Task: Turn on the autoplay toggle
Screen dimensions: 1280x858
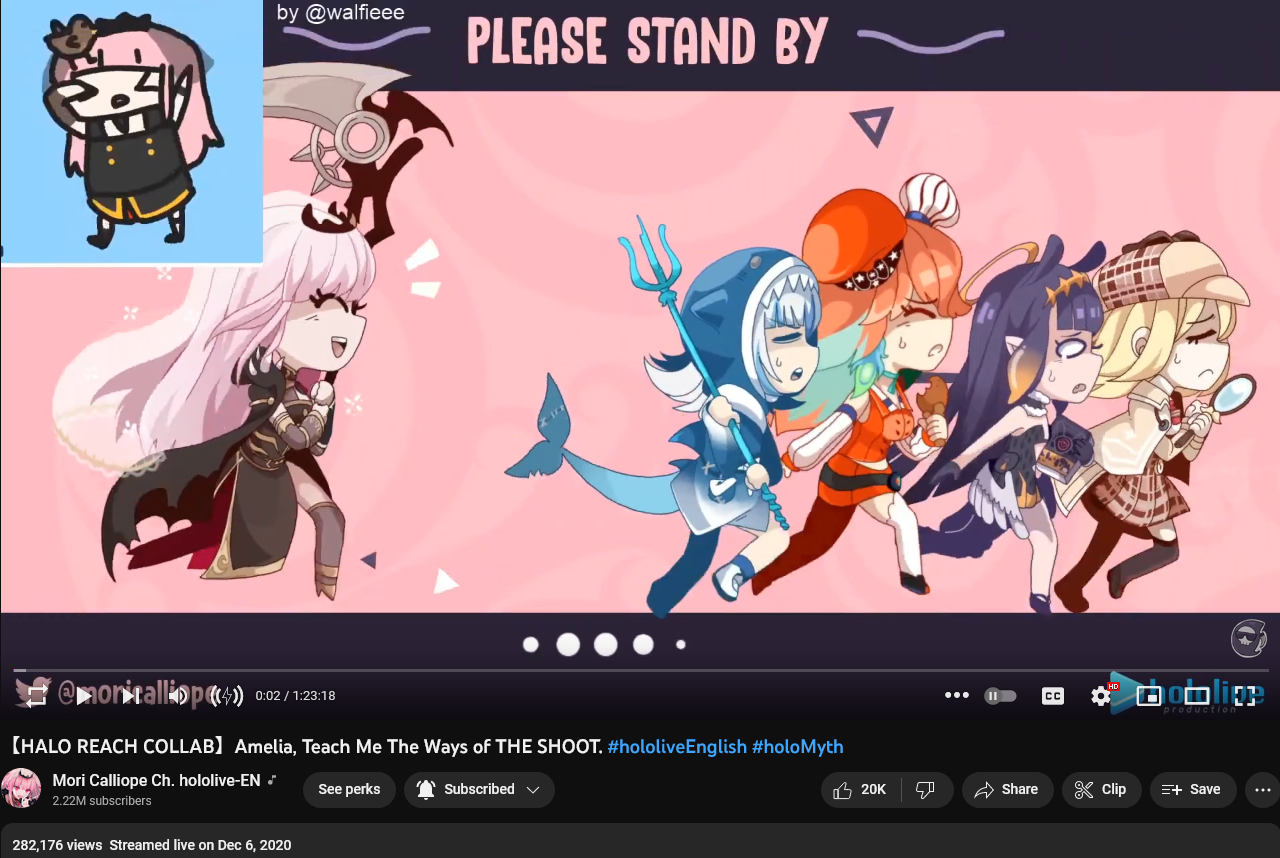Action: click(x=1001, y=696)
